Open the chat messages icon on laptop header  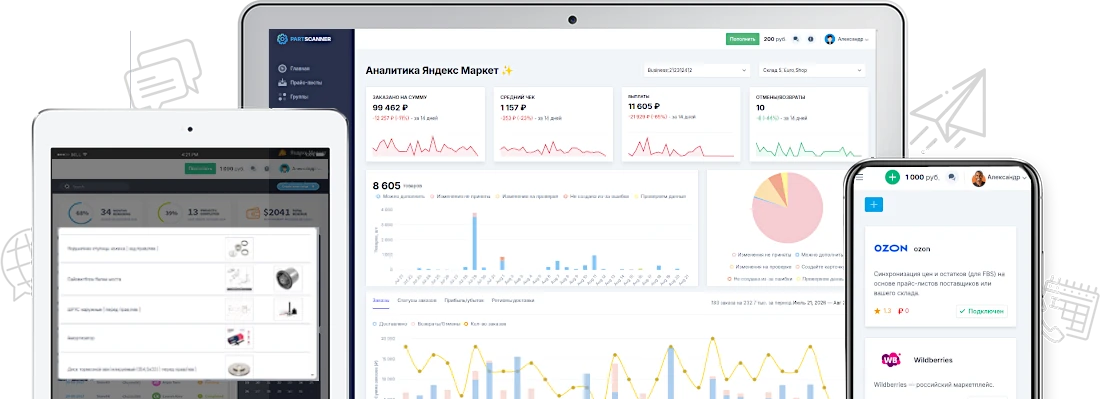(x=796, y=39)
